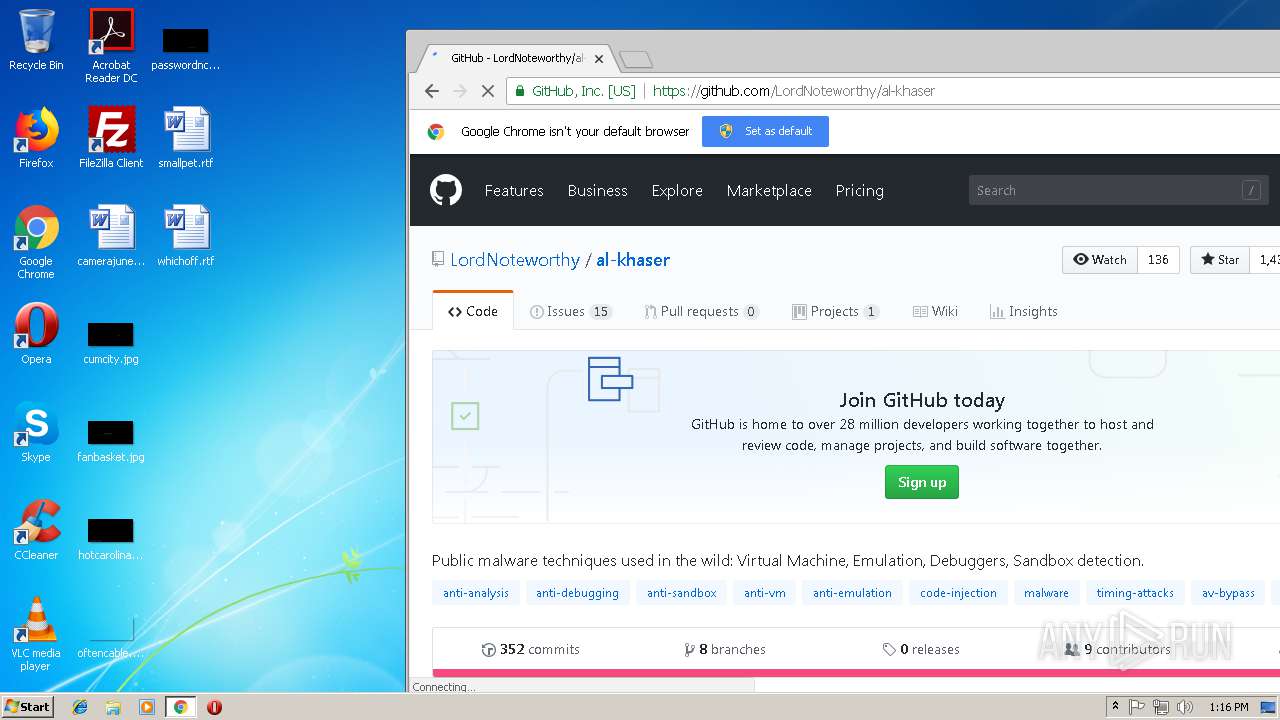Open the Start menu

click(28, 707)
